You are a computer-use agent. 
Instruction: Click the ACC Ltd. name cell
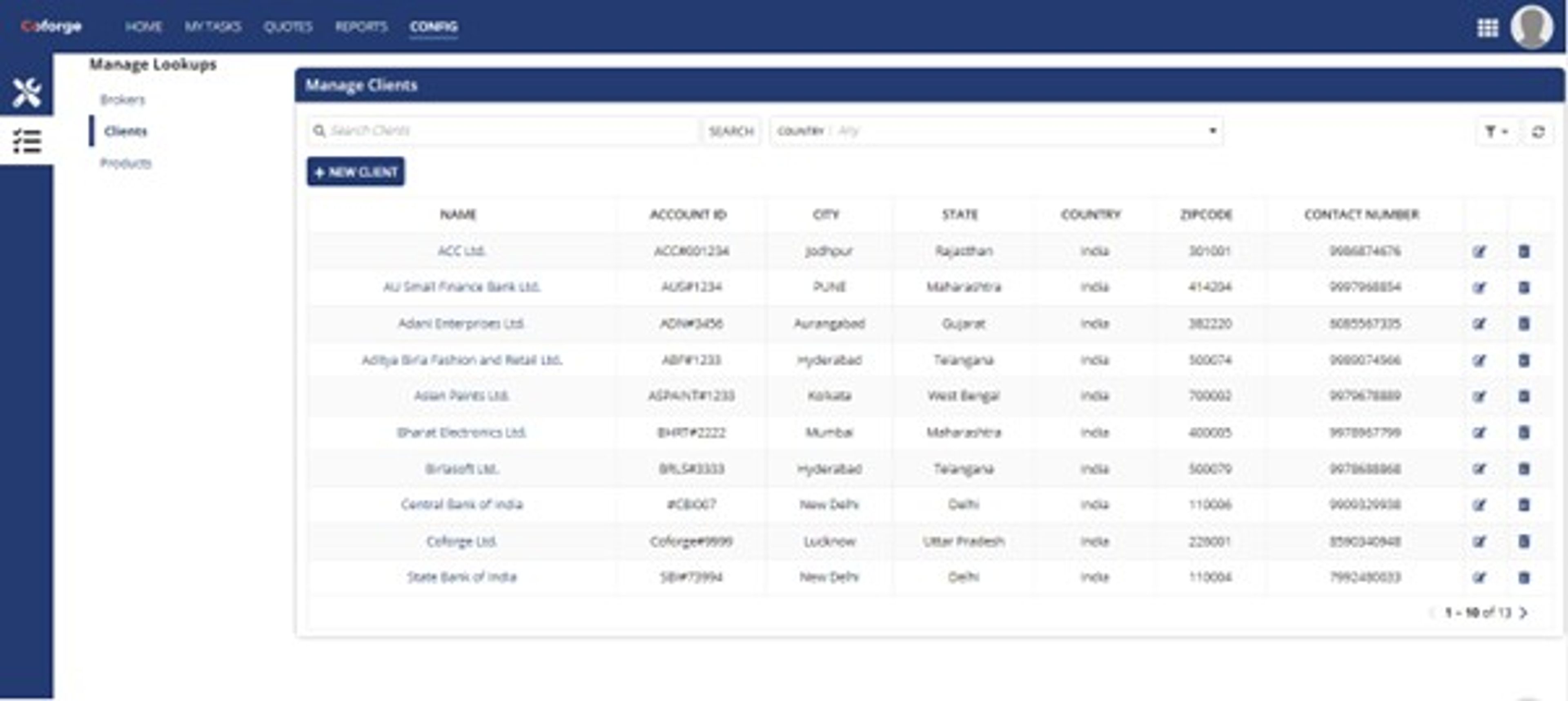(x=461, y=251)
